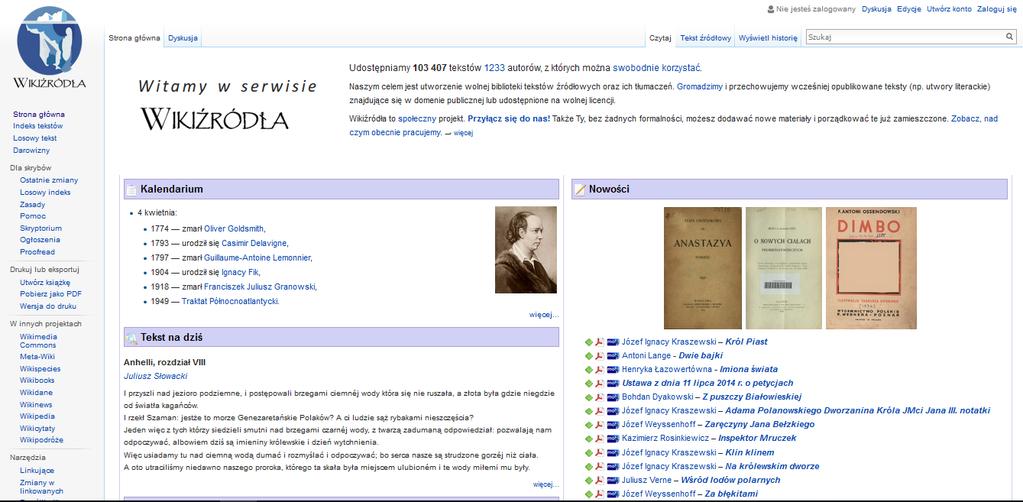Open PDF icon for Klin klinem

(x=600, y=452)
